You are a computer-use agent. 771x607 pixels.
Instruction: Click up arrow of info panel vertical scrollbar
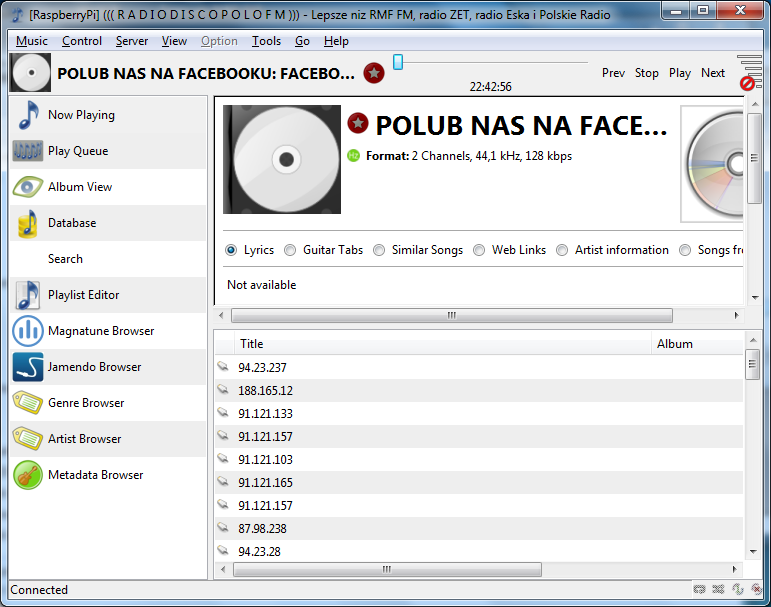(755, 104)
